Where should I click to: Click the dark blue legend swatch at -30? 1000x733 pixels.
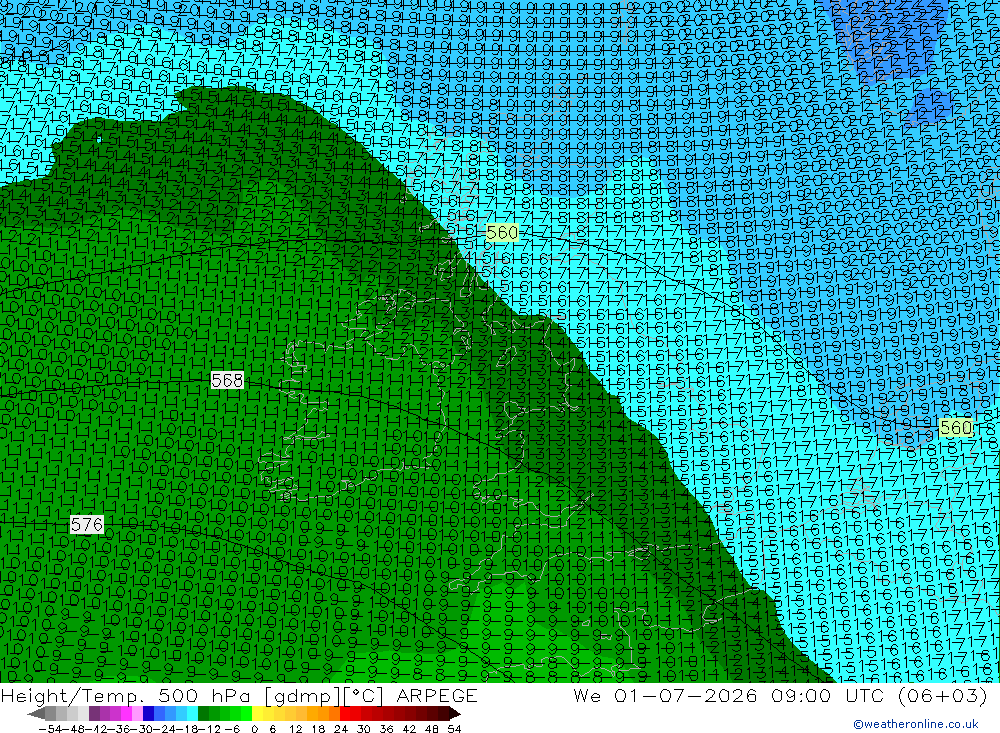point(148,714)
